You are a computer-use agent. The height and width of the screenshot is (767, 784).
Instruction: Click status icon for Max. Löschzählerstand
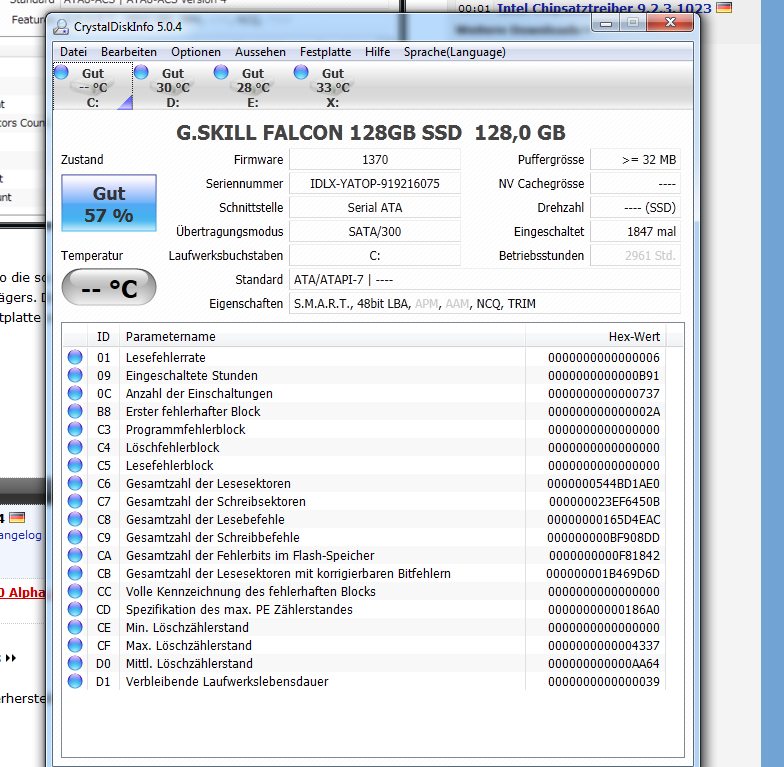pyautogui.click(x=75, y=645)
